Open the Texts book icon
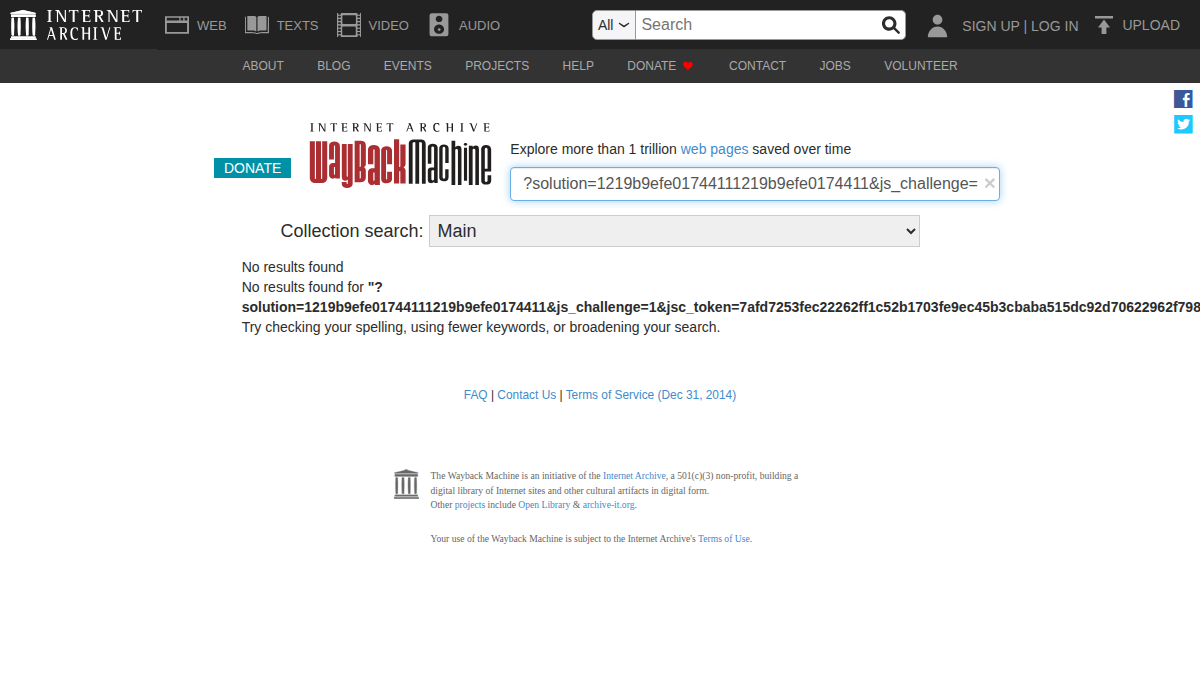The image size is (1200, 675). point(257,25)
